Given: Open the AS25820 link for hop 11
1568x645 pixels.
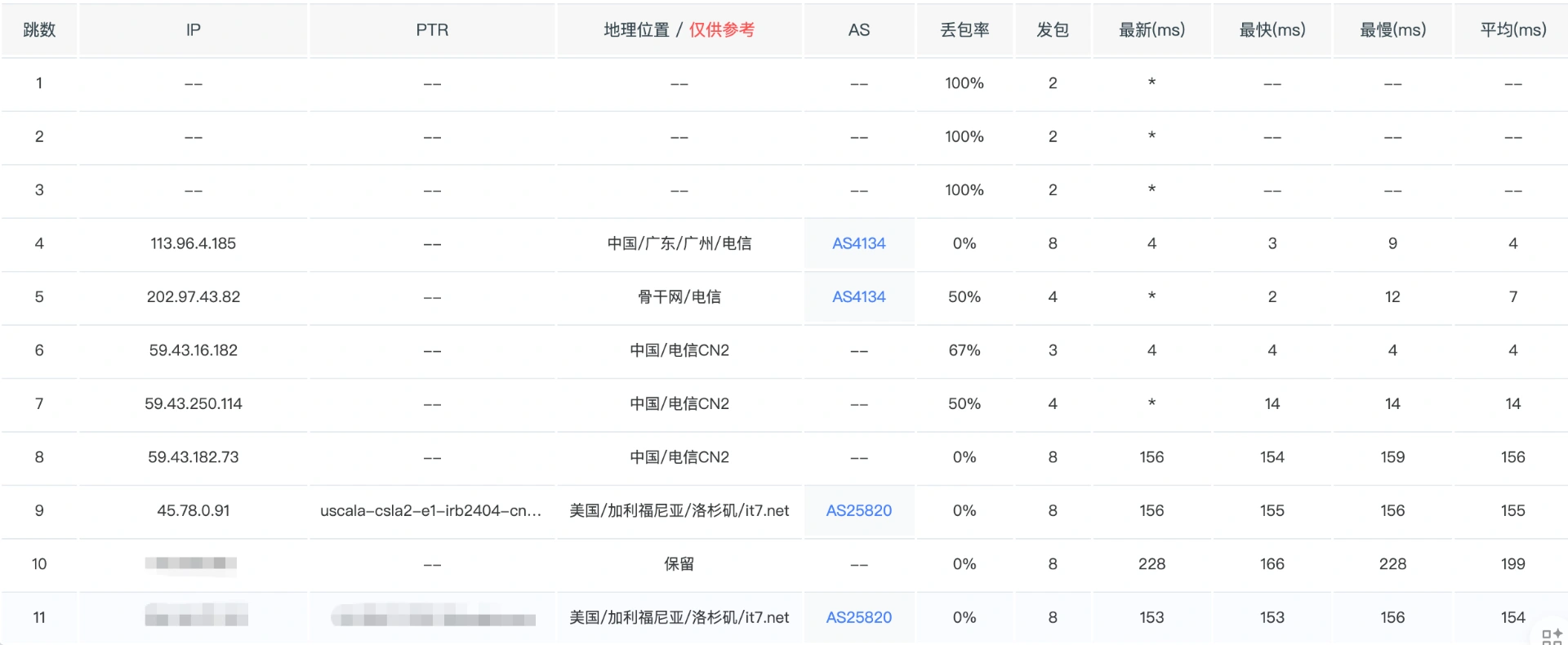Looking at the screenshot, I should pos(858,618).
